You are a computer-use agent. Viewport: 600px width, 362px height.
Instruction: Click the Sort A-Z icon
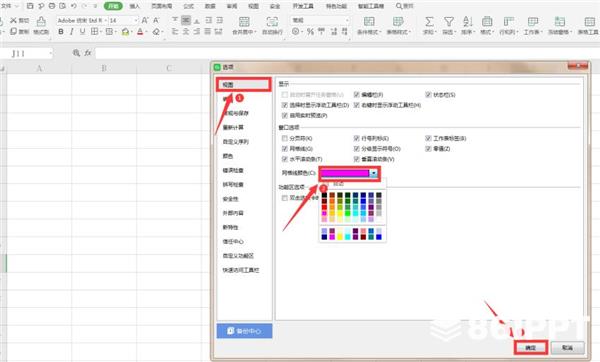coord(467,21)
